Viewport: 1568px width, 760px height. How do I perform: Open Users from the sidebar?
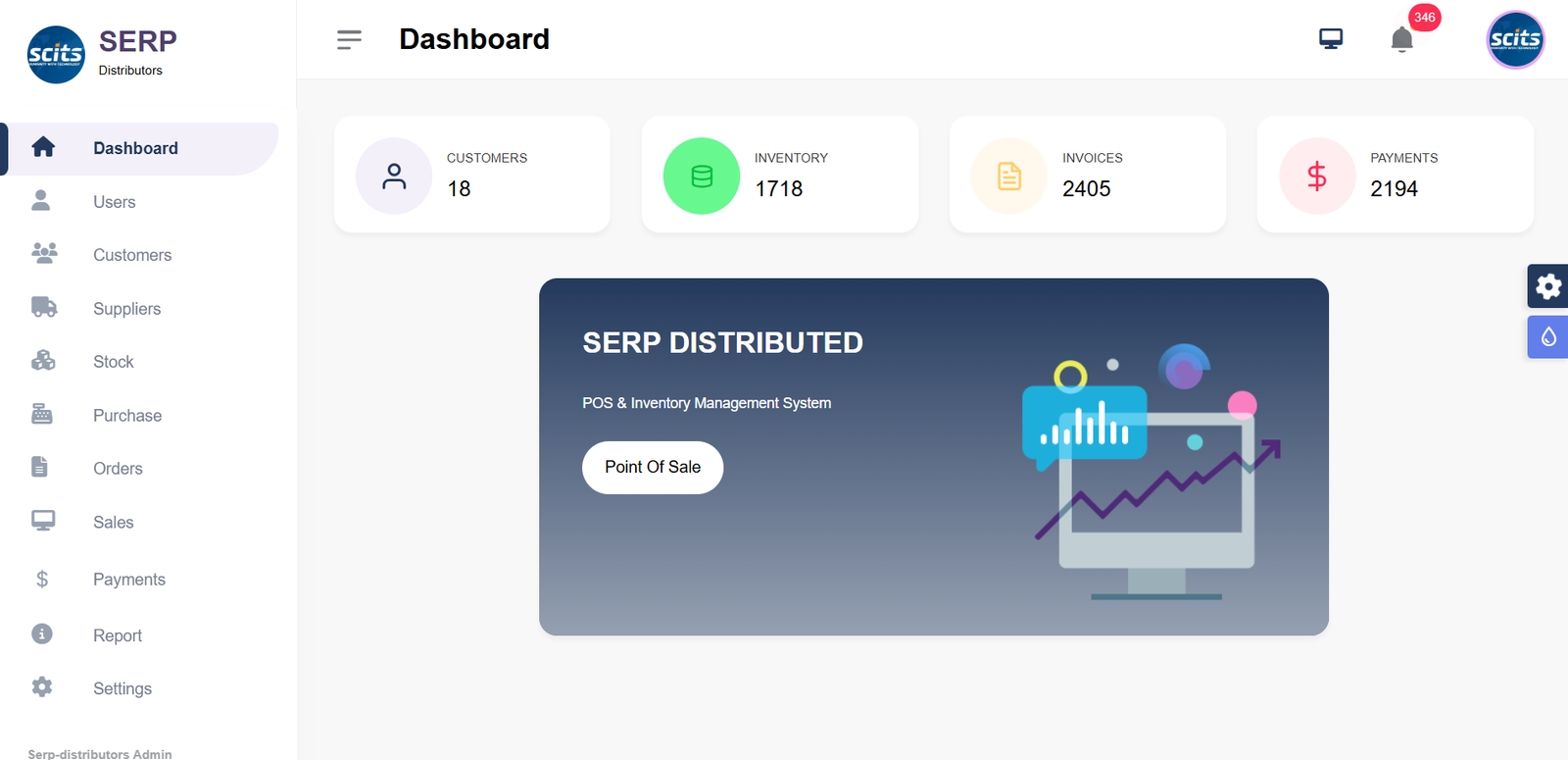(114, 202)
